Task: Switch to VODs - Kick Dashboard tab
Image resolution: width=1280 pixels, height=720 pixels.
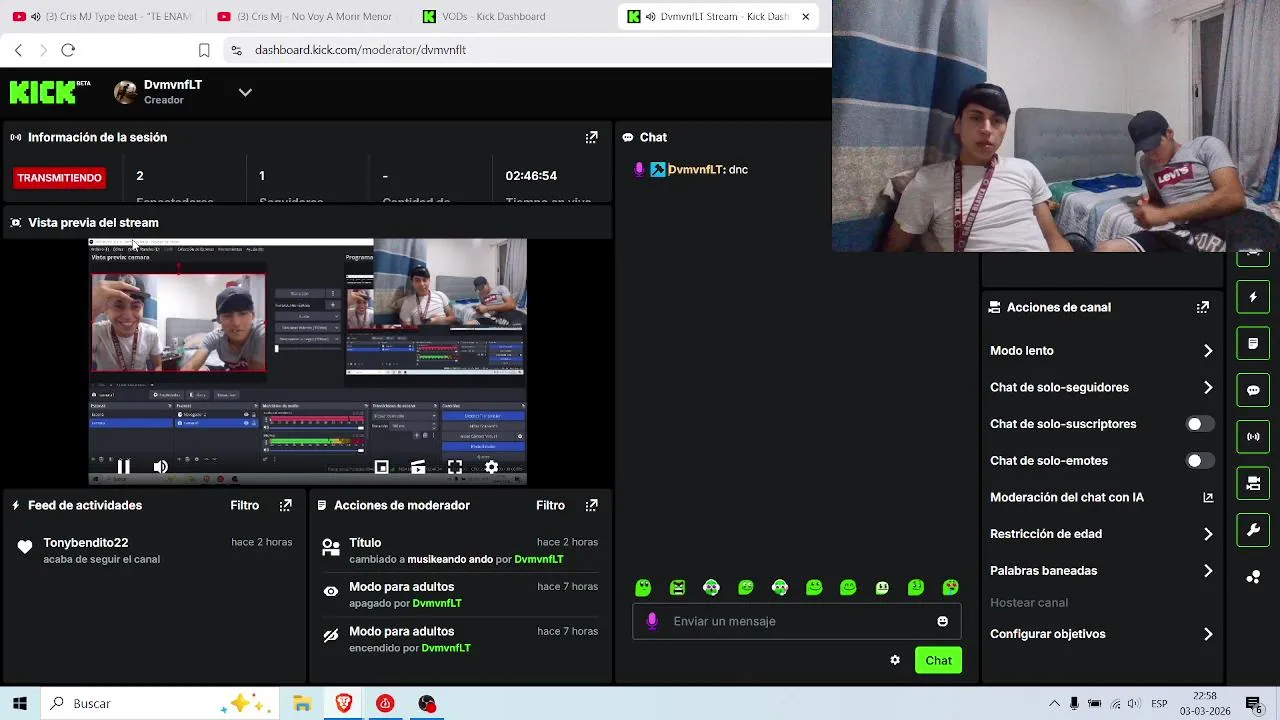Action: point(510,16)
